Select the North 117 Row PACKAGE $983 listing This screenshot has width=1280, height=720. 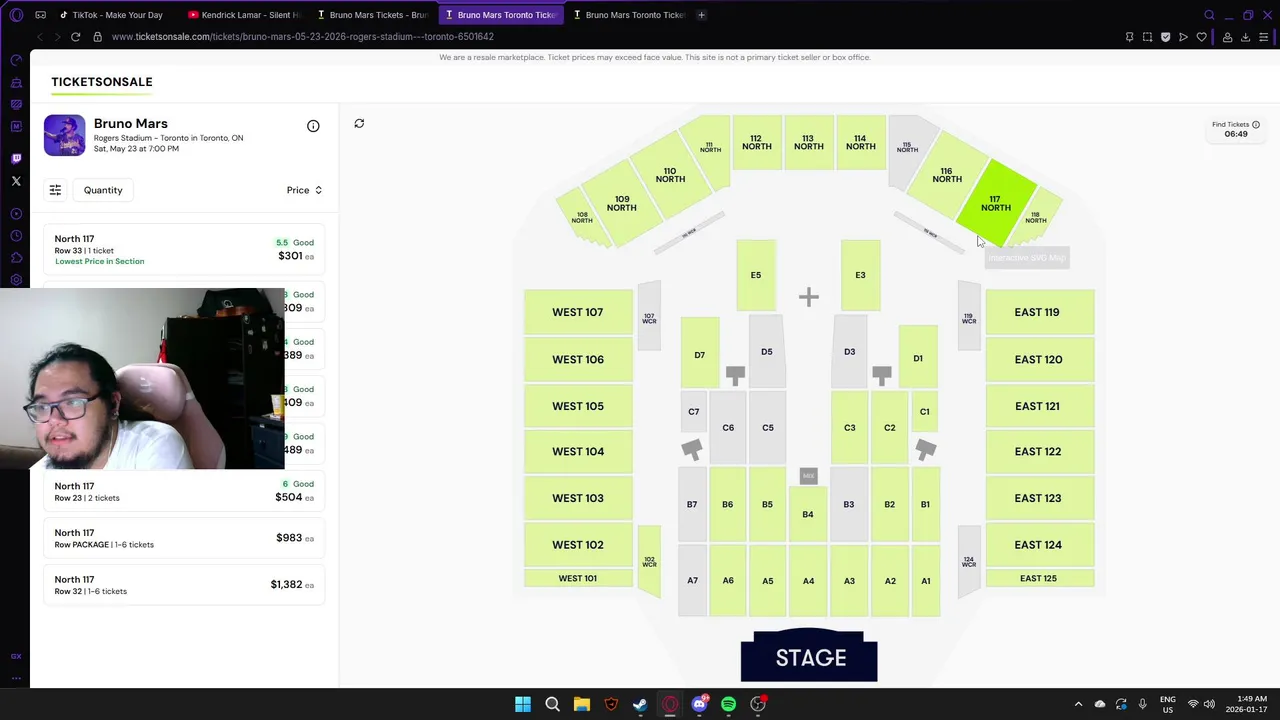pyautogui.click(x=184, y=538)
